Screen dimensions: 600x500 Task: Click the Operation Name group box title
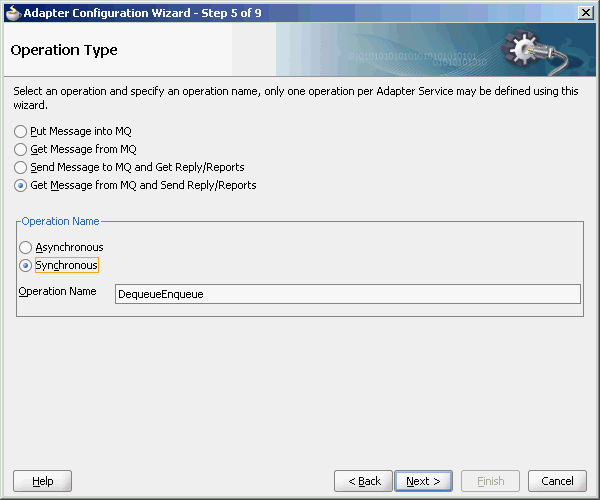click(60, 221)
